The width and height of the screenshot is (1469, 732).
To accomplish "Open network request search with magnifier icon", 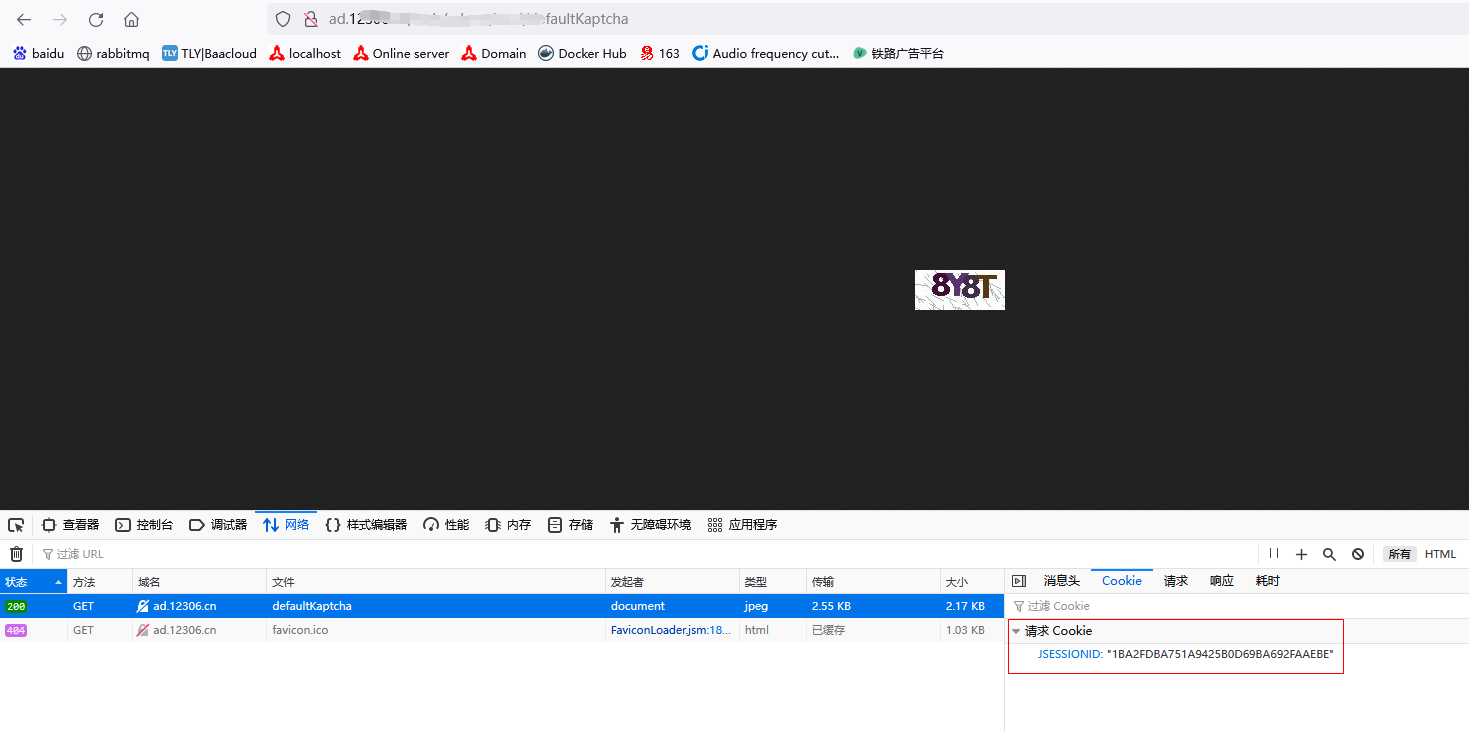I will [1329, 554].
